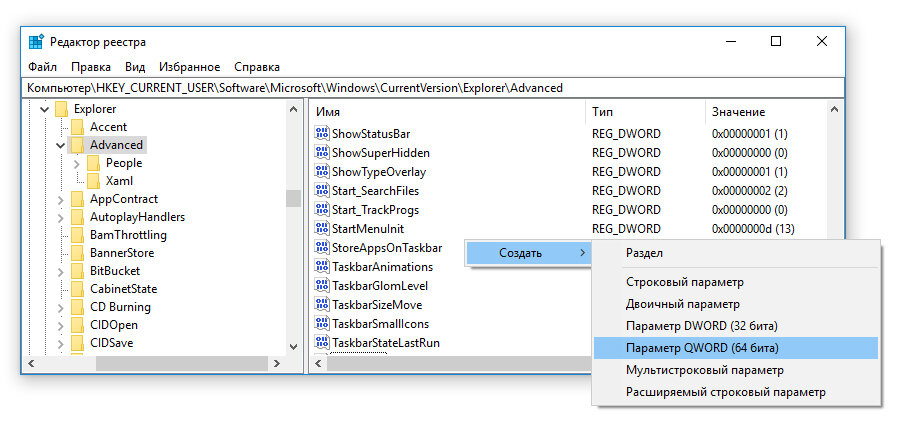This screenshot has width=906, height=436.
Task: Click the Explorer folder icon in tree
Action: tap(61, 109)
